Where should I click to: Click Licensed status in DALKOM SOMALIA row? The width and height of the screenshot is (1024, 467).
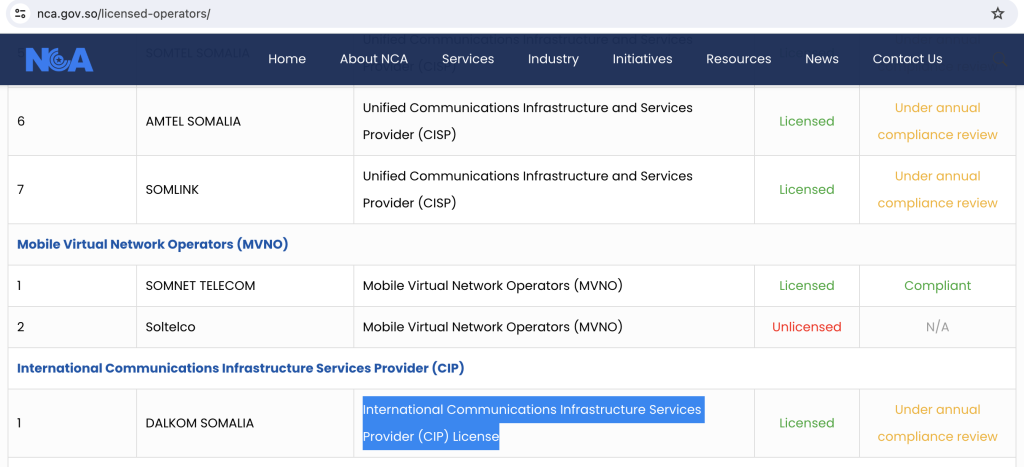tap(807, 423)
